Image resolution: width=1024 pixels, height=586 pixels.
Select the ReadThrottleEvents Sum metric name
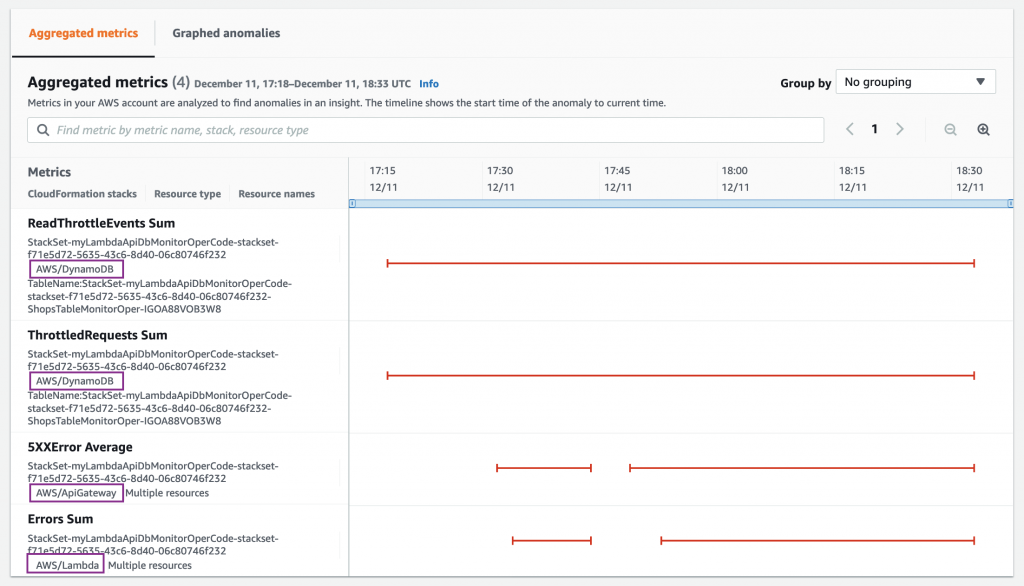click(100, 222)
